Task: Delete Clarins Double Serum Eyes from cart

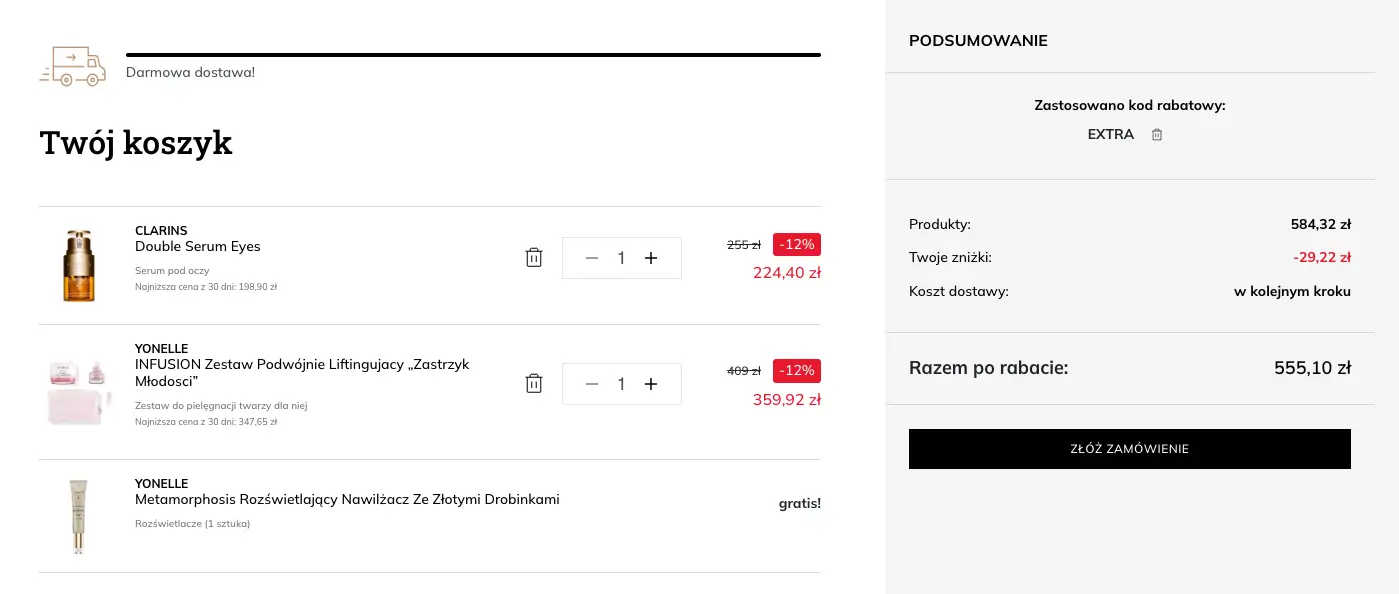Action: coord(534,258)
